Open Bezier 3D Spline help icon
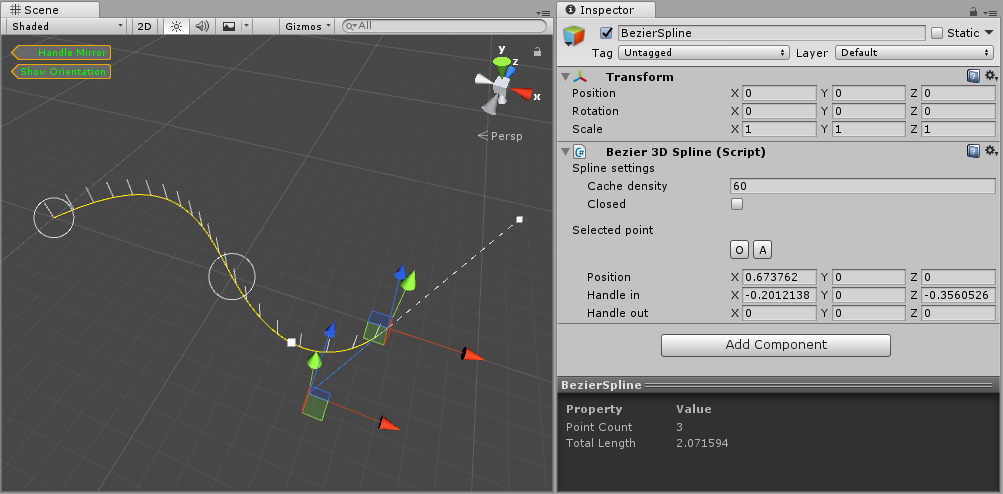Viewport: 1003px width, 494px height. [973, 151]
